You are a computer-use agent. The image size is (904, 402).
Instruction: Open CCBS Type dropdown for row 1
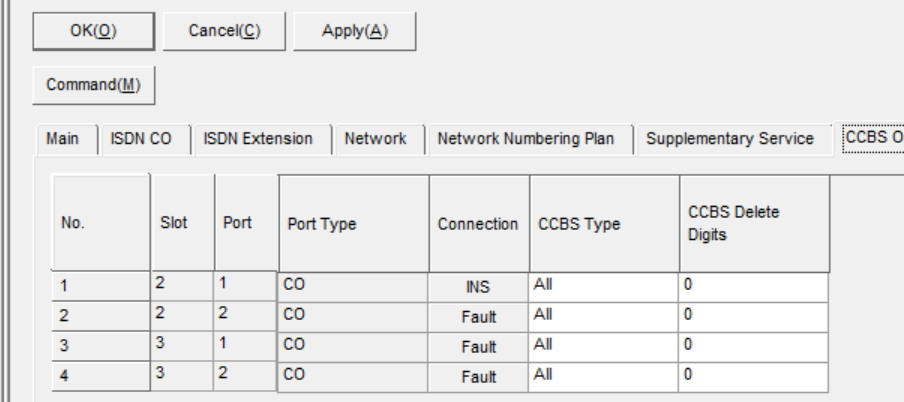coord(603,287)
